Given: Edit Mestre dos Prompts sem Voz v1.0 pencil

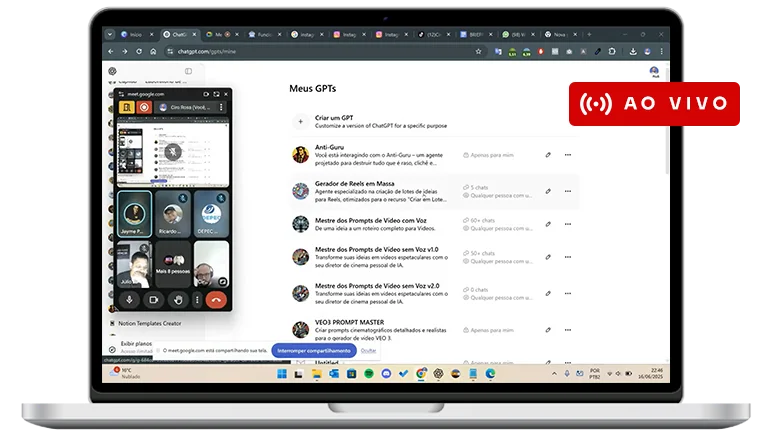Looking at the screenshot, I should coord(548,257).
